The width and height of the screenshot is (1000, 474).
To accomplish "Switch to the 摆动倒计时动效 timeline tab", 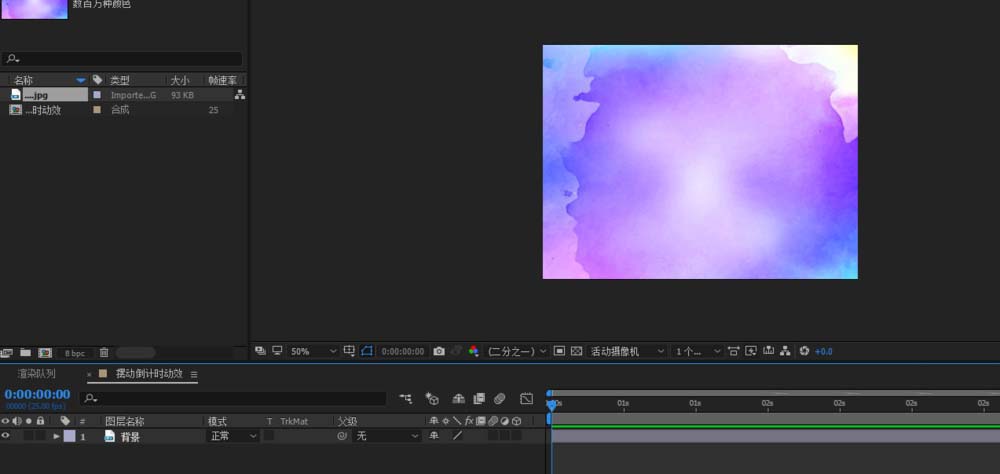I will click(x=149, y=374).
